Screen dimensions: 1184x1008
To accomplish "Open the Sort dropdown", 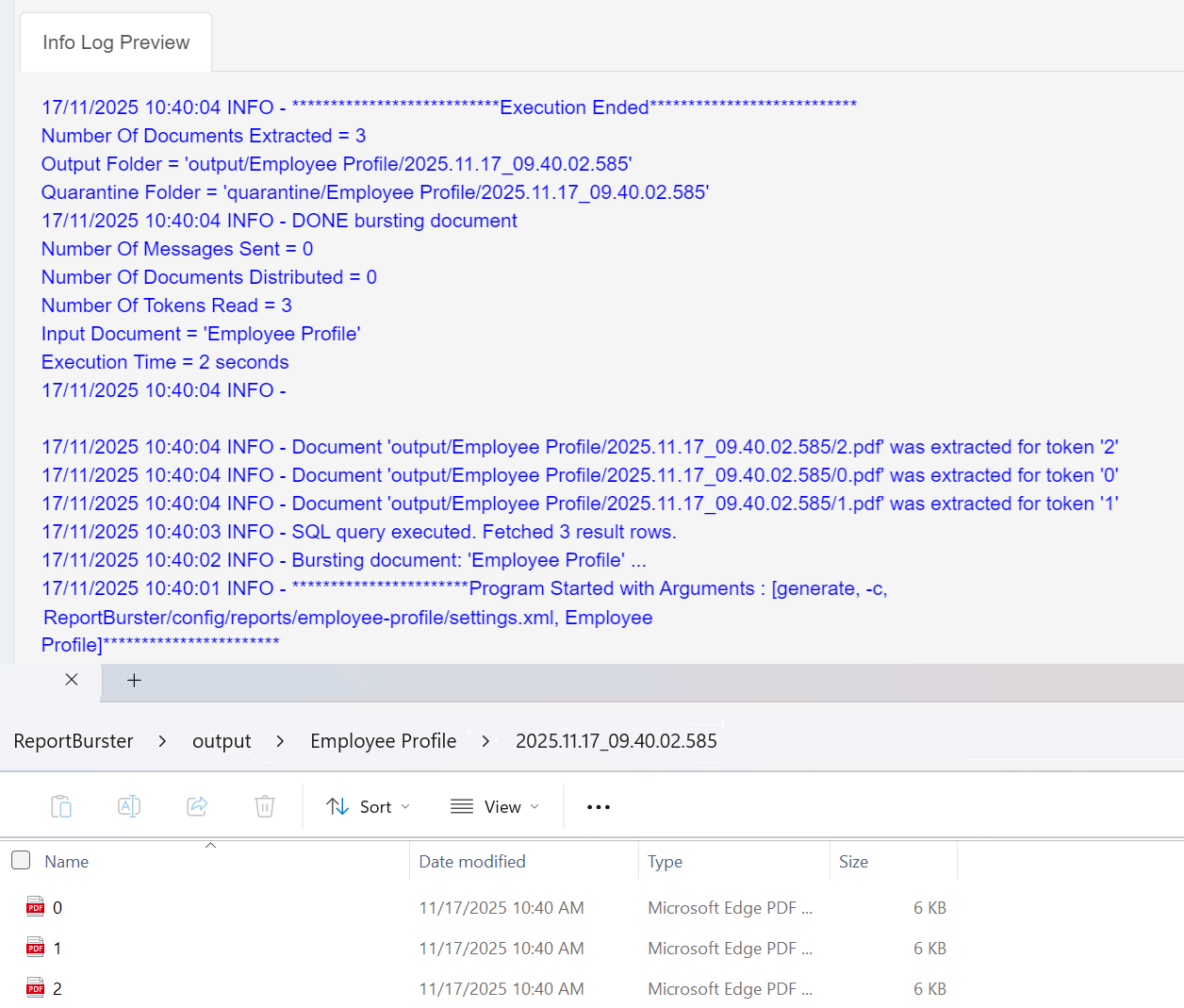I will click(368, 806).
